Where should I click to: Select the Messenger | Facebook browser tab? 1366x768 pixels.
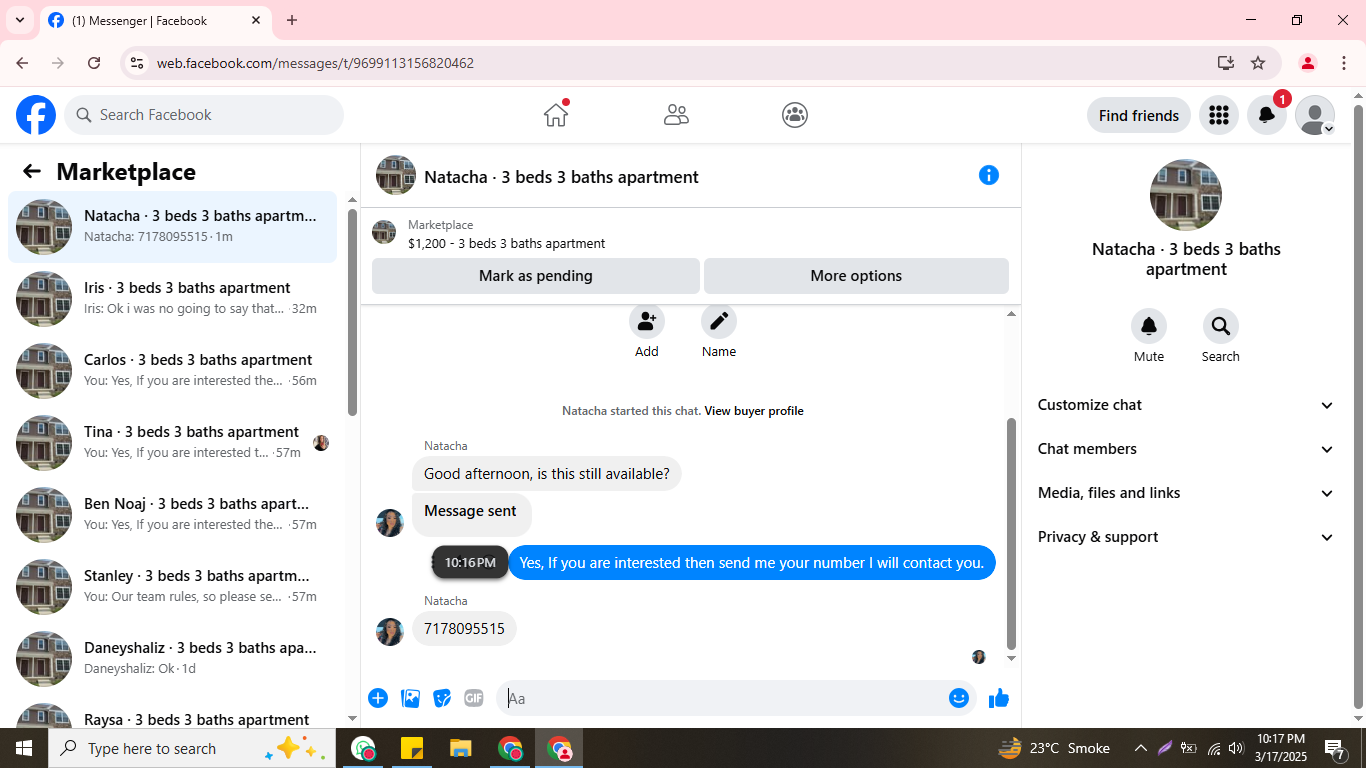point(155,20)
